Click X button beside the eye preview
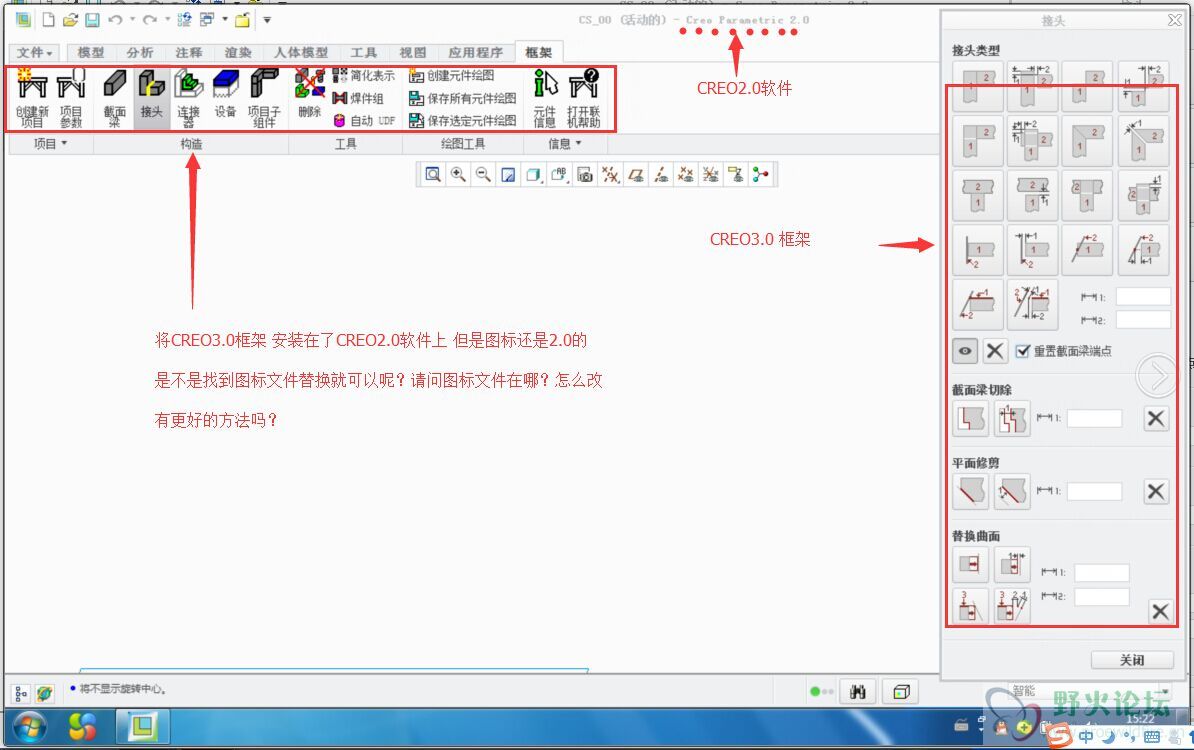The height and width of the screenshot is (750, 1194). tap(994, 351)
